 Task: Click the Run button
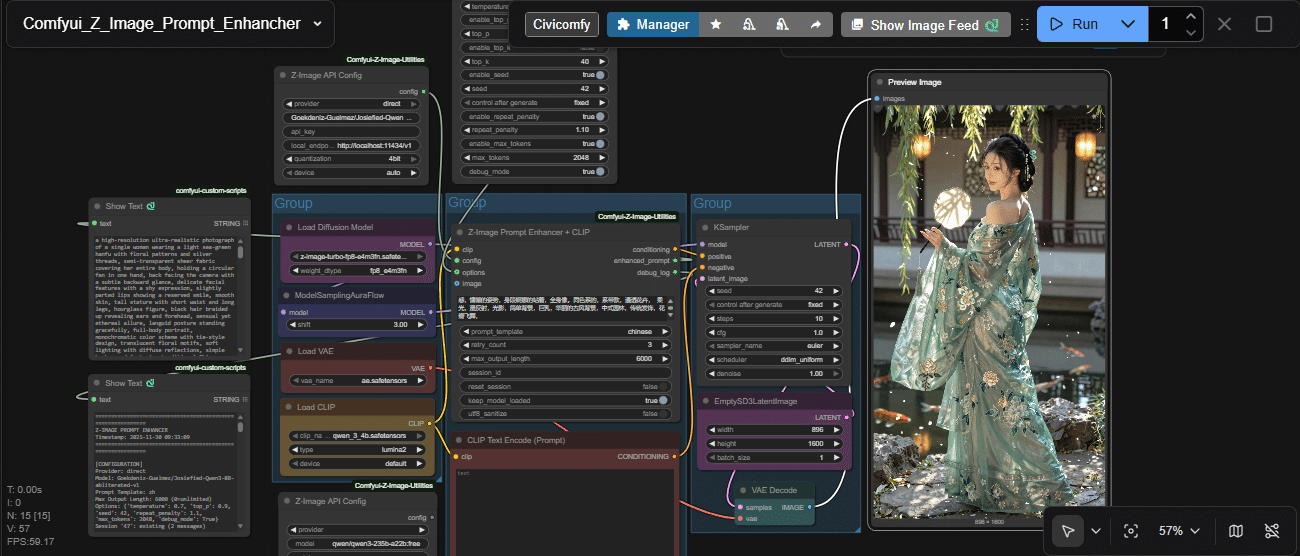click(x=1075, y=24)
